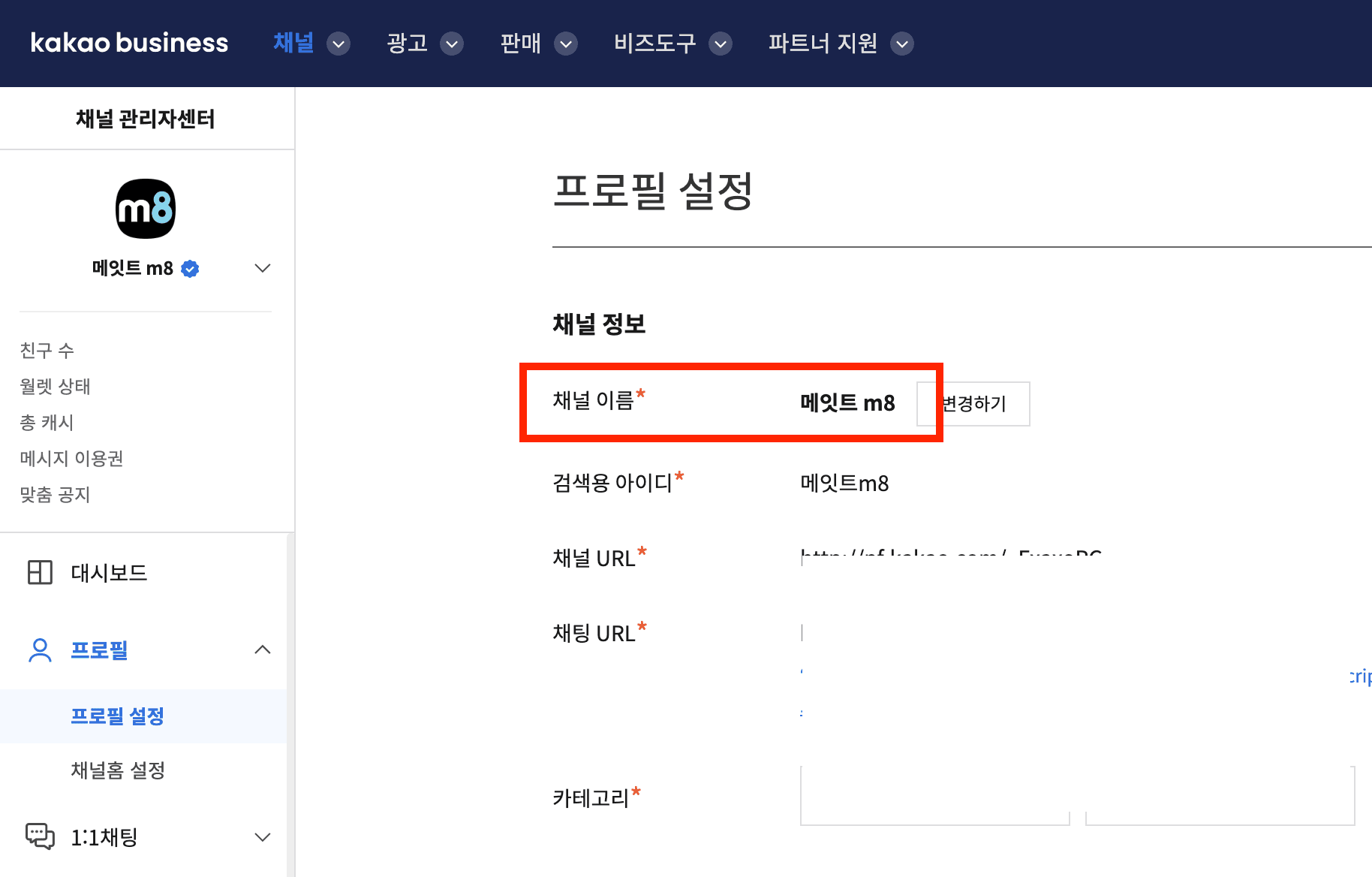Click the 프로필 sidebar menu label
Image resolution: width=1372 pixels, height=877 pixels.
[99, 650]
